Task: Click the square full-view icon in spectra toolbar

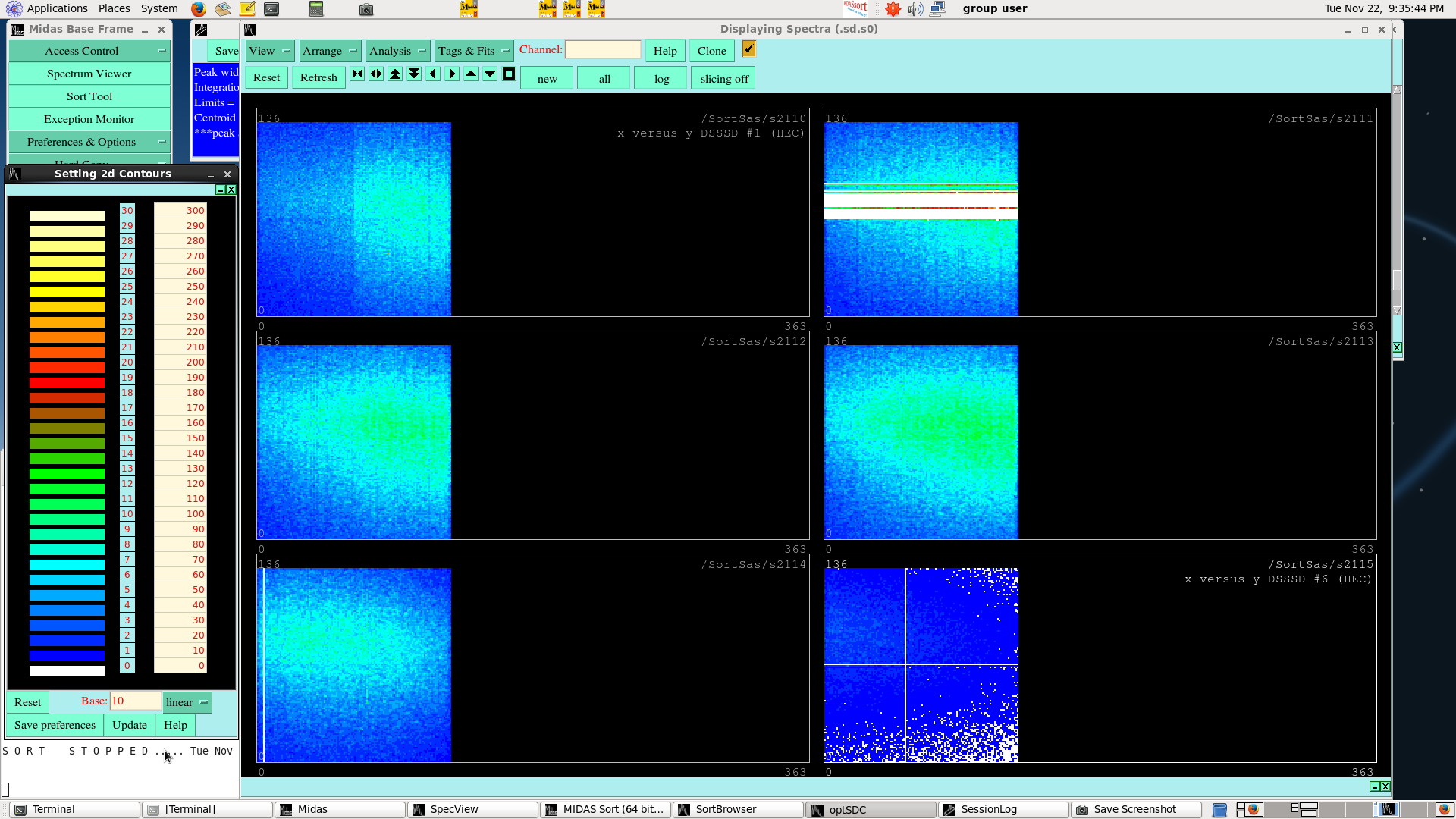Action: [509, 74]
